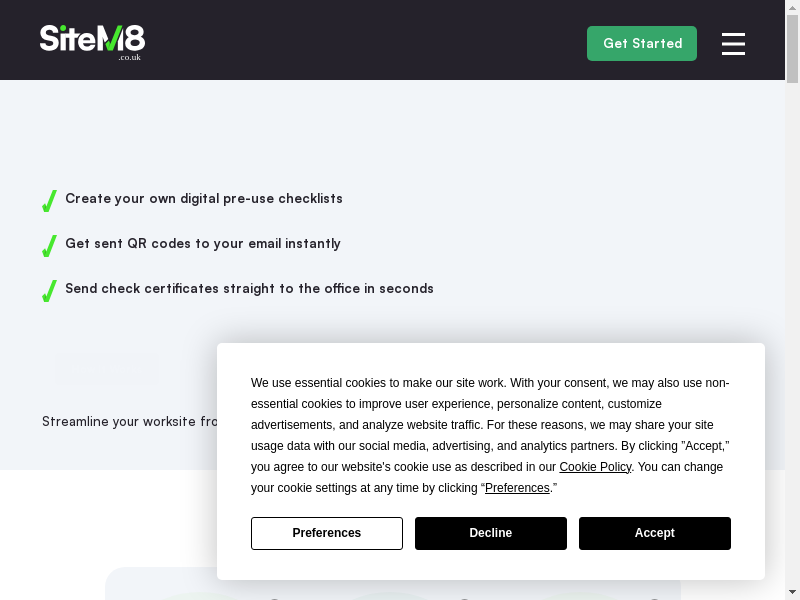Decline non-essential cookies
This screenshot has width=800, height=600.
(x=490, y=533)
